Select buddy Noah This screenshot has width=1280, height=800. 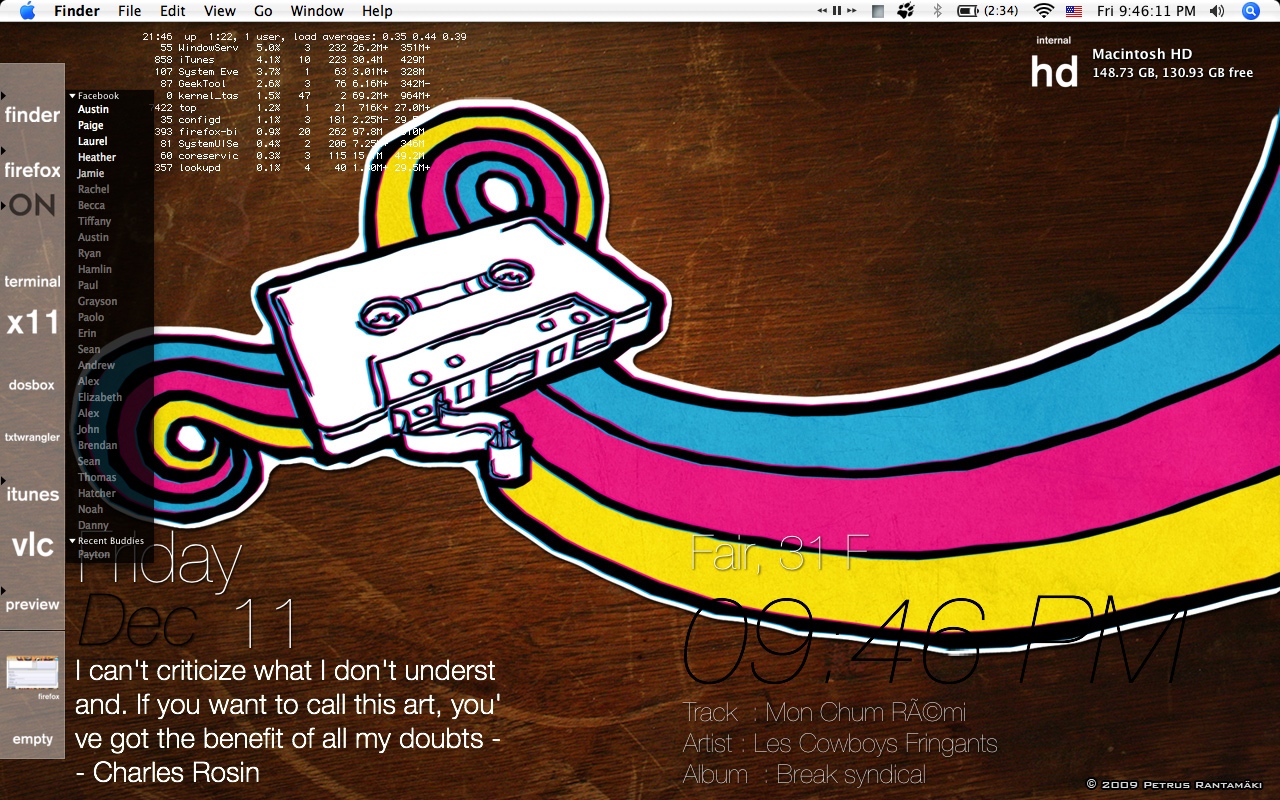[x=90, y=510]
